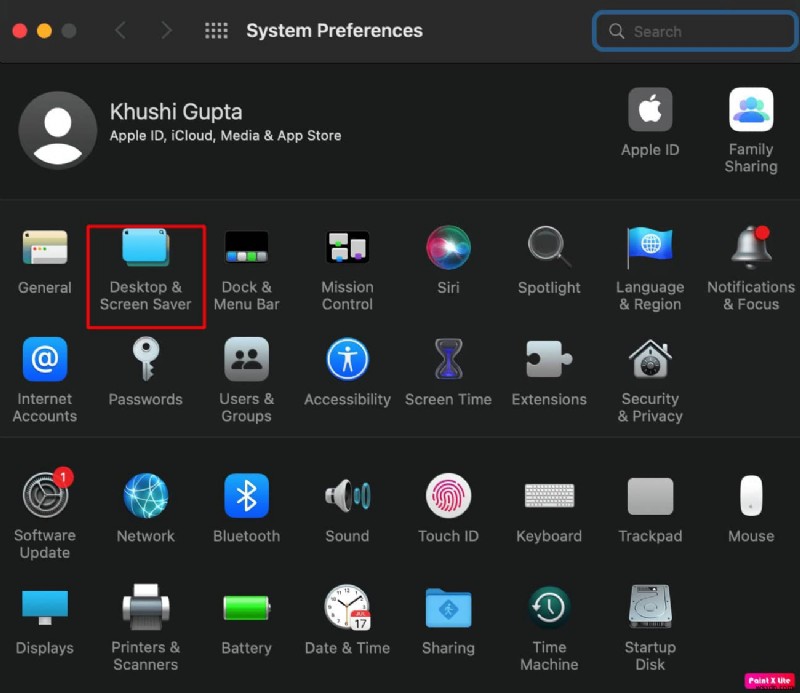
Task: Open Siri preferences
Action: coord(448,248)
